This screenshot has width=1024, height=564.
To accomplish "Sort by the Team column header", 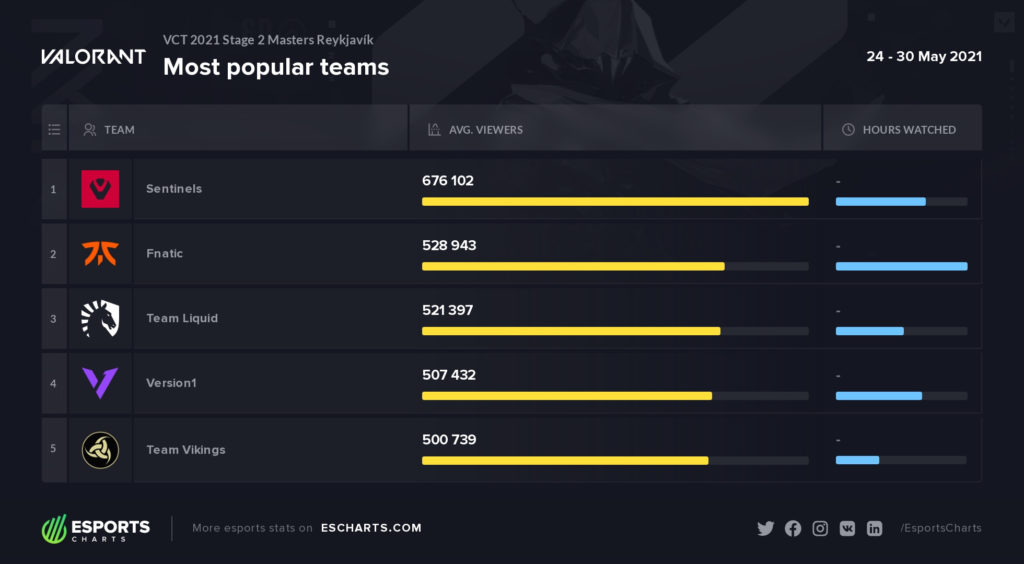I will click(119, 130).
